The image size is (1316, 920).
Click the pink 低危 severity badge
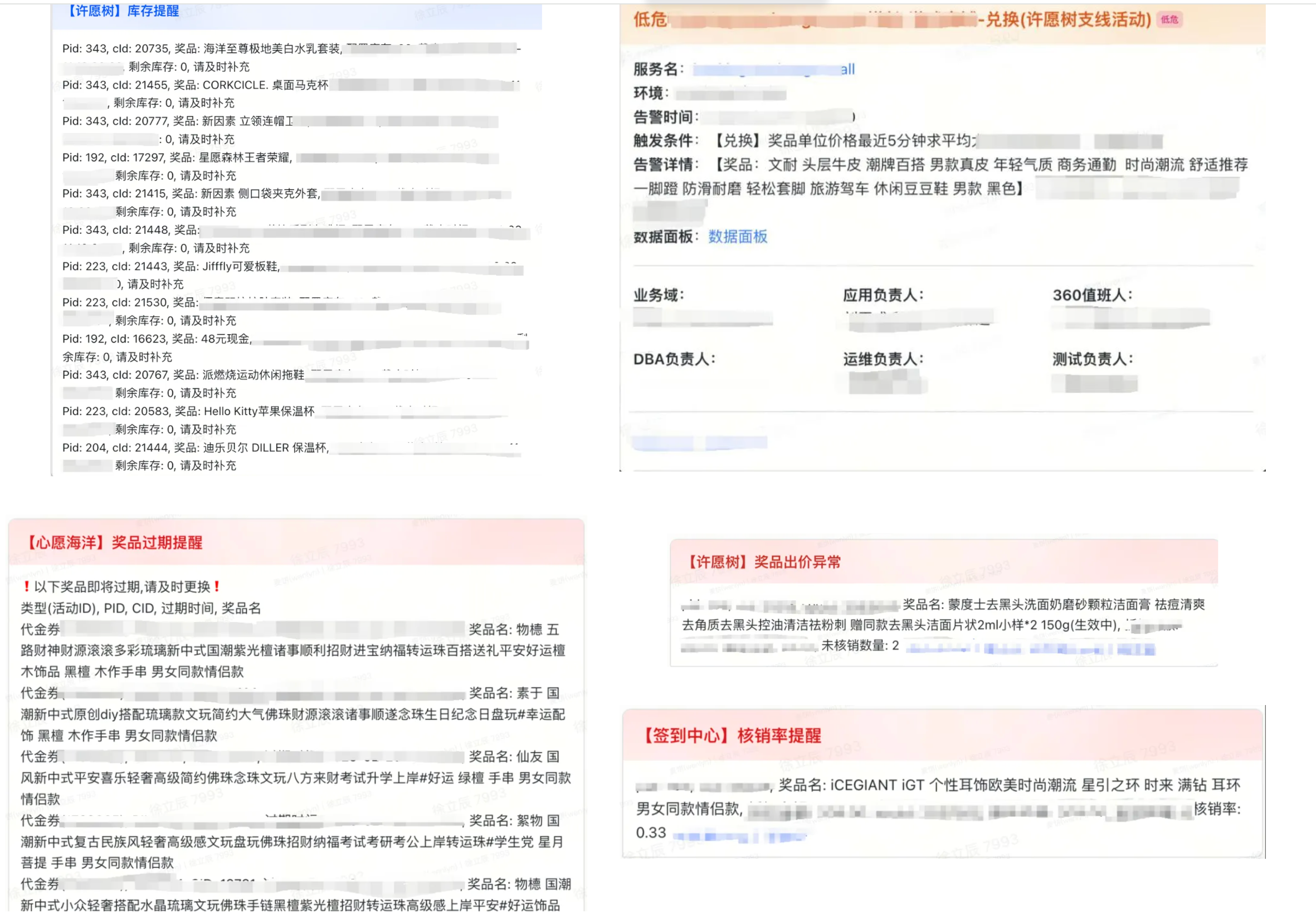pos(1169,20)
